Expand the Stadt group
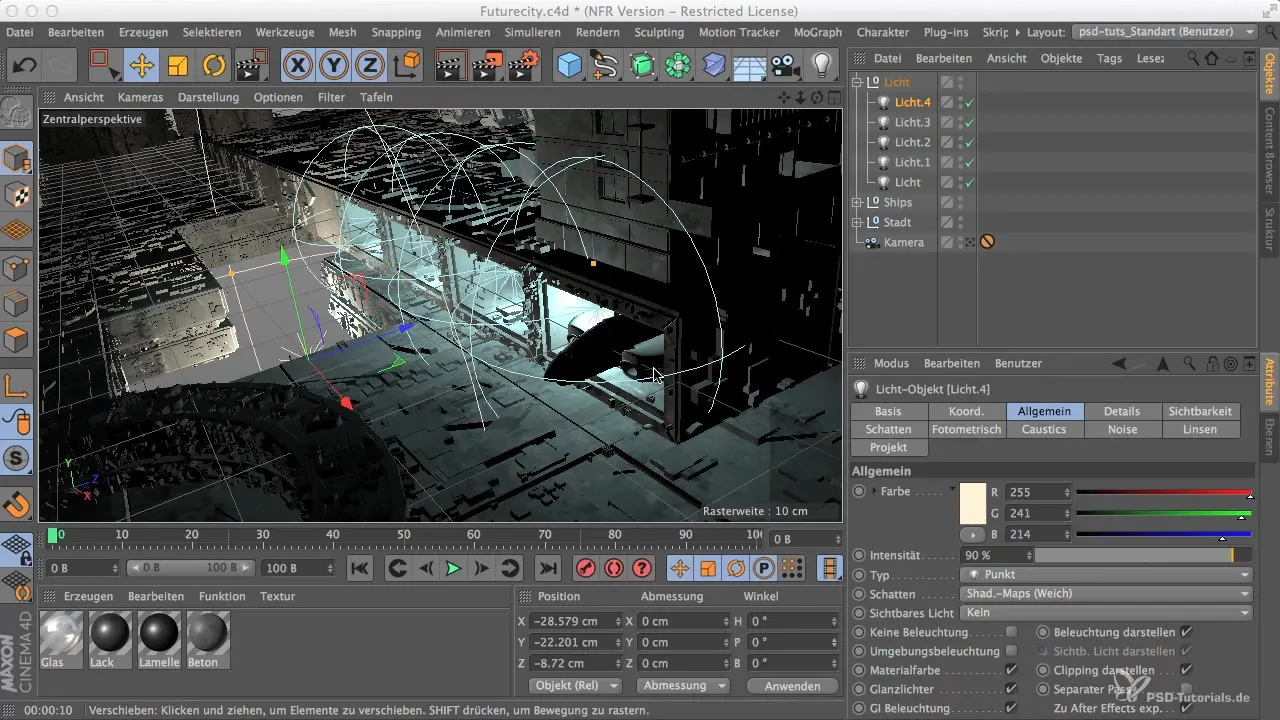Image resolution: width=1280 pixels, height=720 pixels. pos(857,222)
